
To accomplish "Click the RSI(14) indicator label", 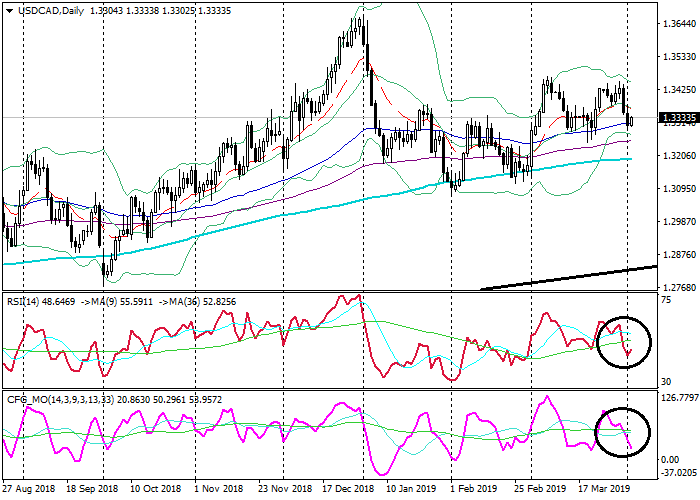I will pos(25,299).
